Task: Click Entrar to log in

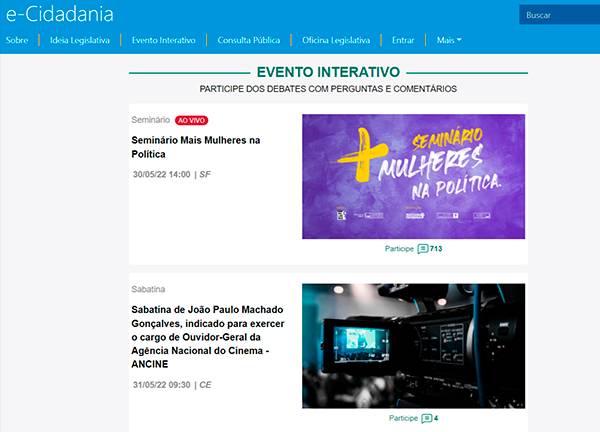Action: point(403,40)
